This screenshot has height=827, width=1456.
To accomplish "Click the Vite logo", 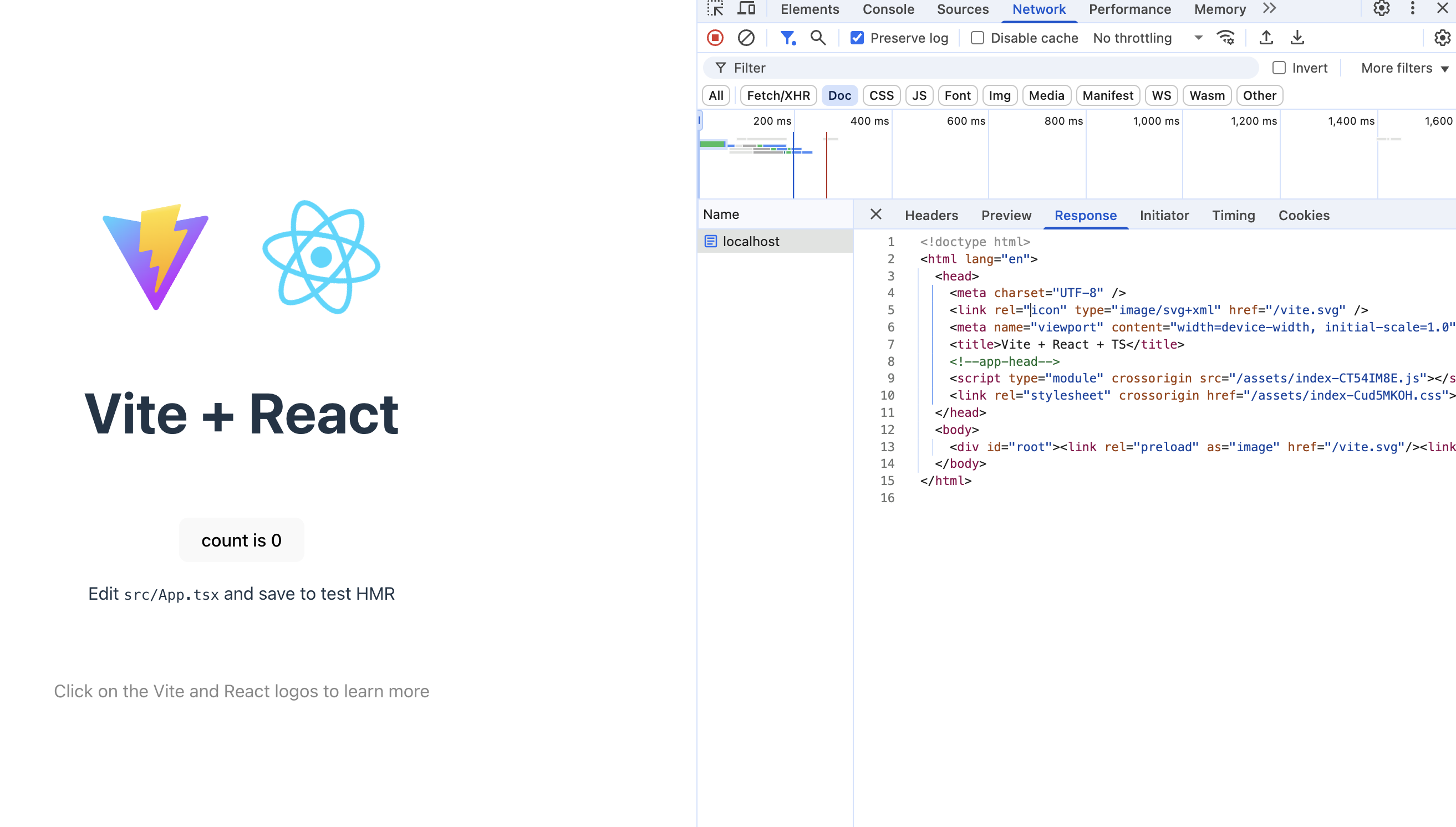I will pyautogui.click(x=155, y=257).
